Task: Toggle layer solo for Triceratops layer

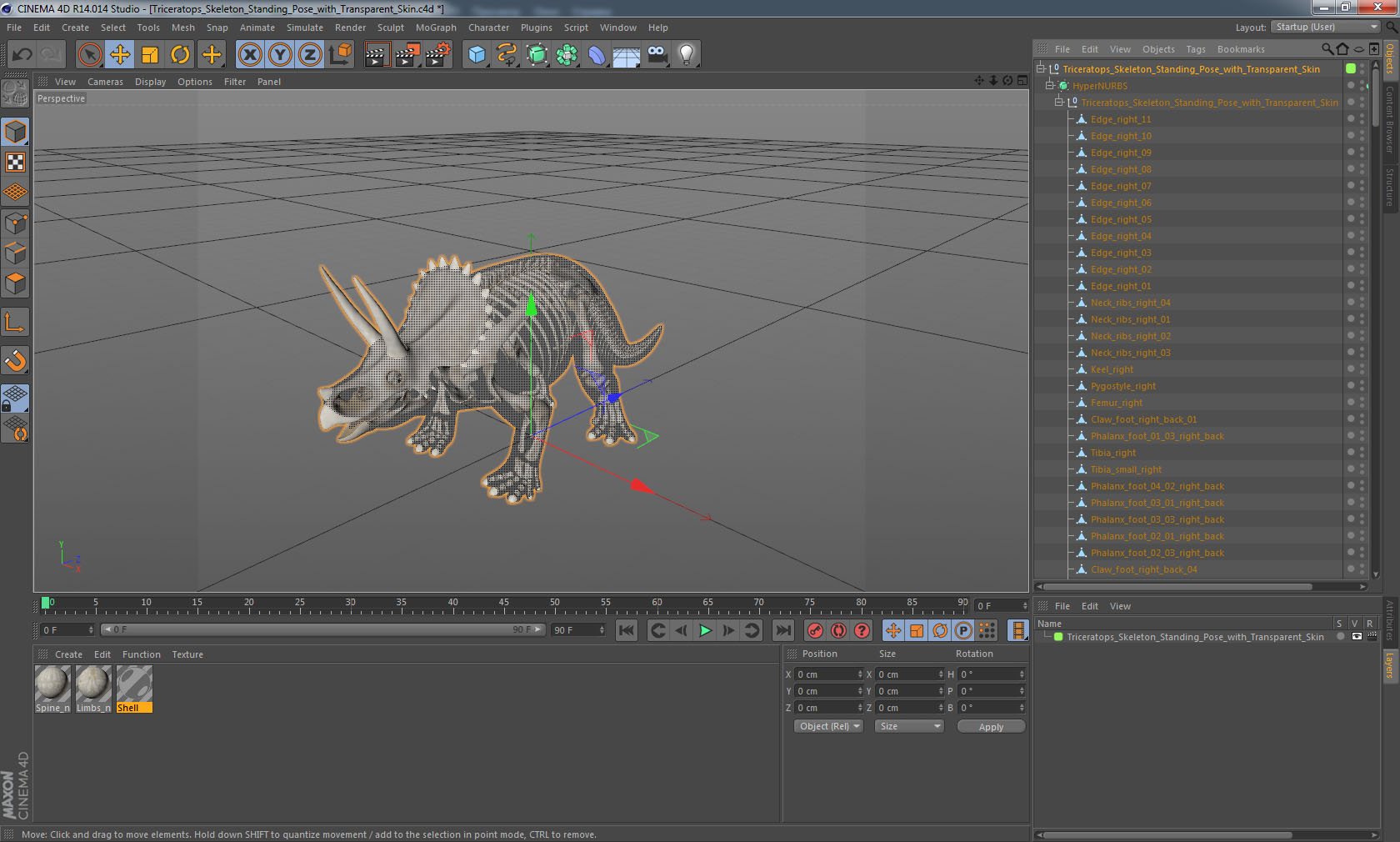Action: click(x=1340, y=637)
